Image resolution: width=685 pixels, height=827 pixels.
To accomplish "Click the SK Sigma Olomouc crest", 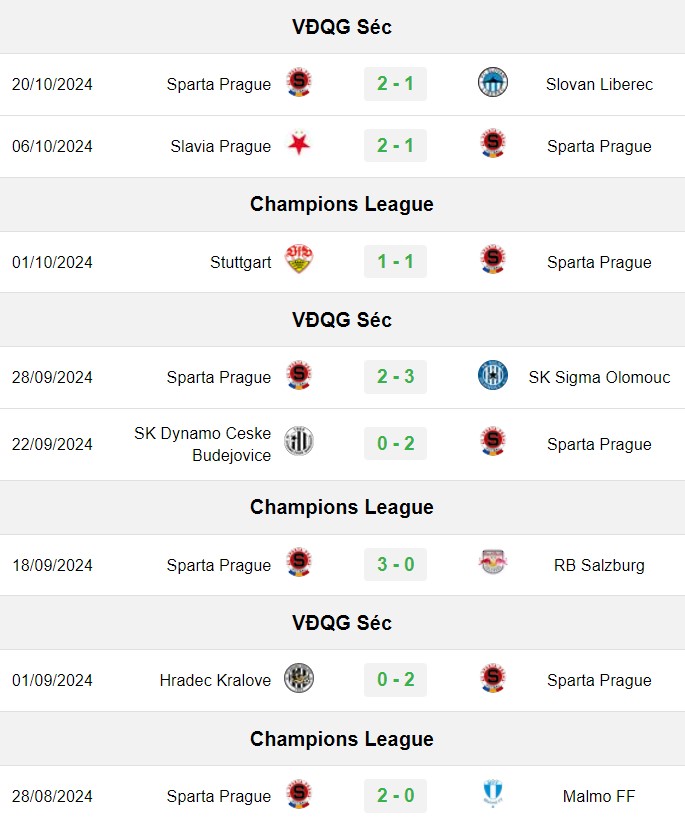I will (493, 375).
